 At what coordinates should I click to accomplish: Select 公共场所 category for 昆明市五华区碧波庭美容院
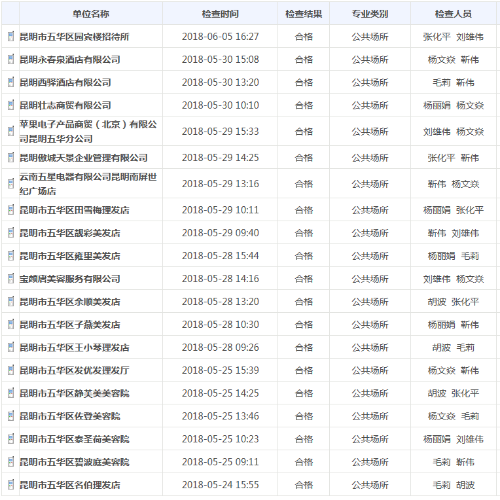pyautogui.click(x=370, y=462)
